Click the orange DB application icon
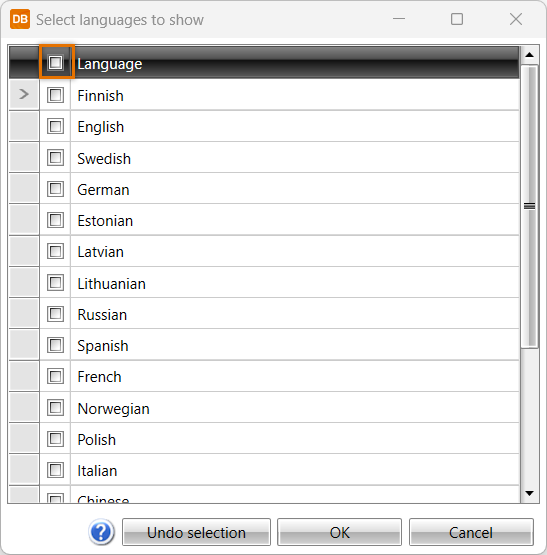Image resolution: width=547 pixels, height=555 pixels. point(20,19)
